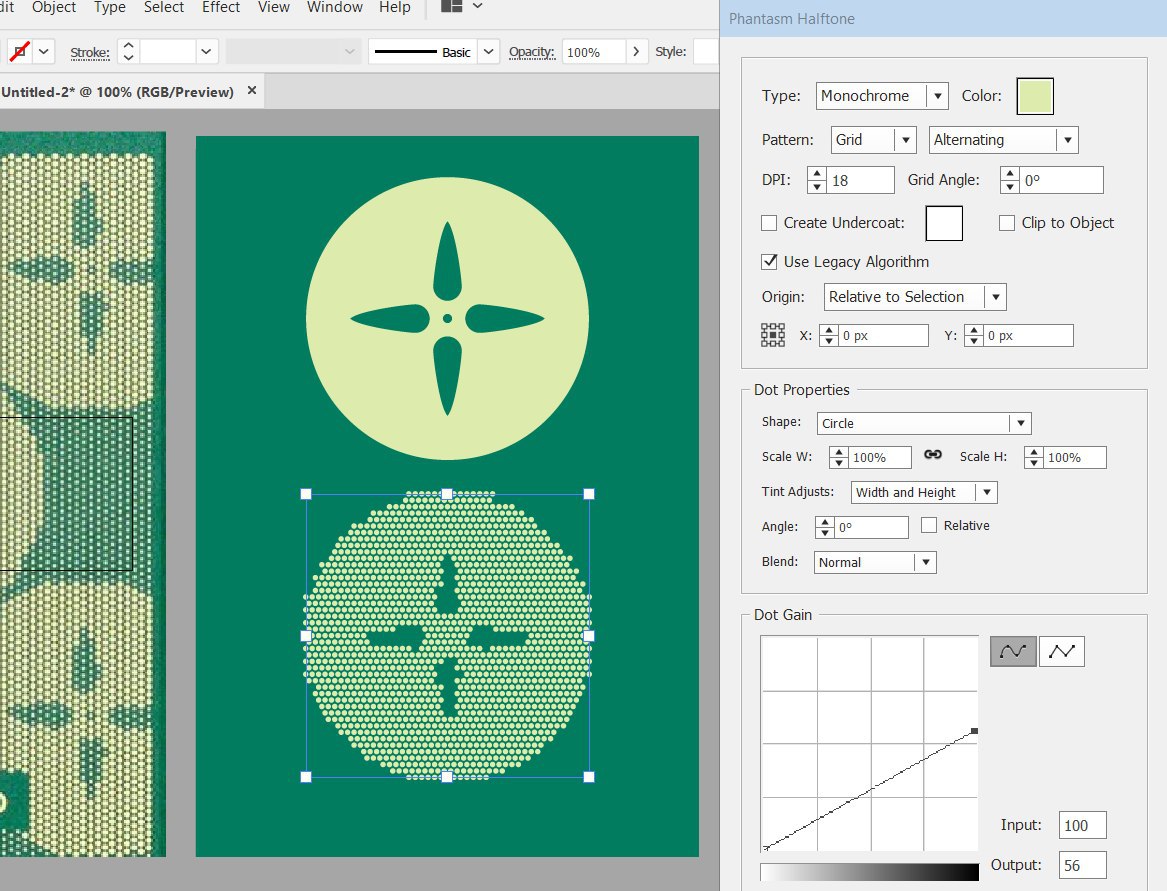Click the Scale H stepper arrows
This screenshot has height=891, width=1167.
coord(1034,457)
